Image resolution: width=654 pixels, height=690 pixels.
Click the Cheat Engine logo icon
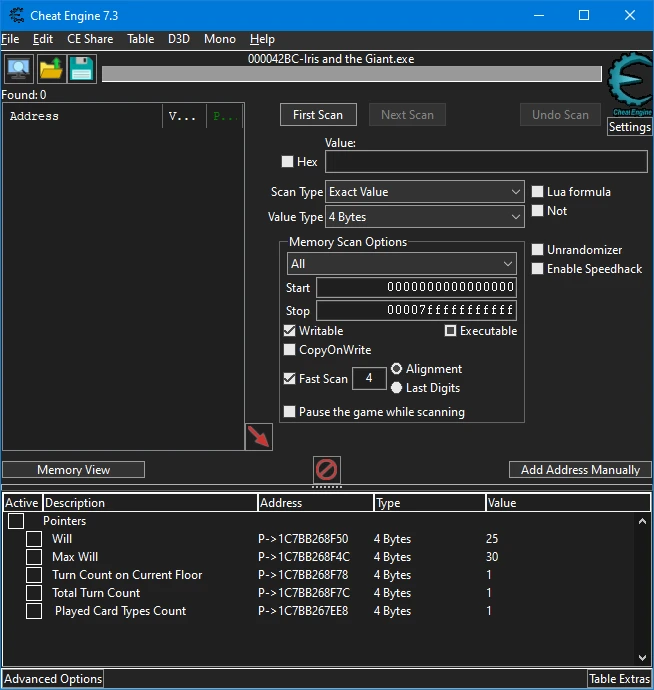point(630,84)
